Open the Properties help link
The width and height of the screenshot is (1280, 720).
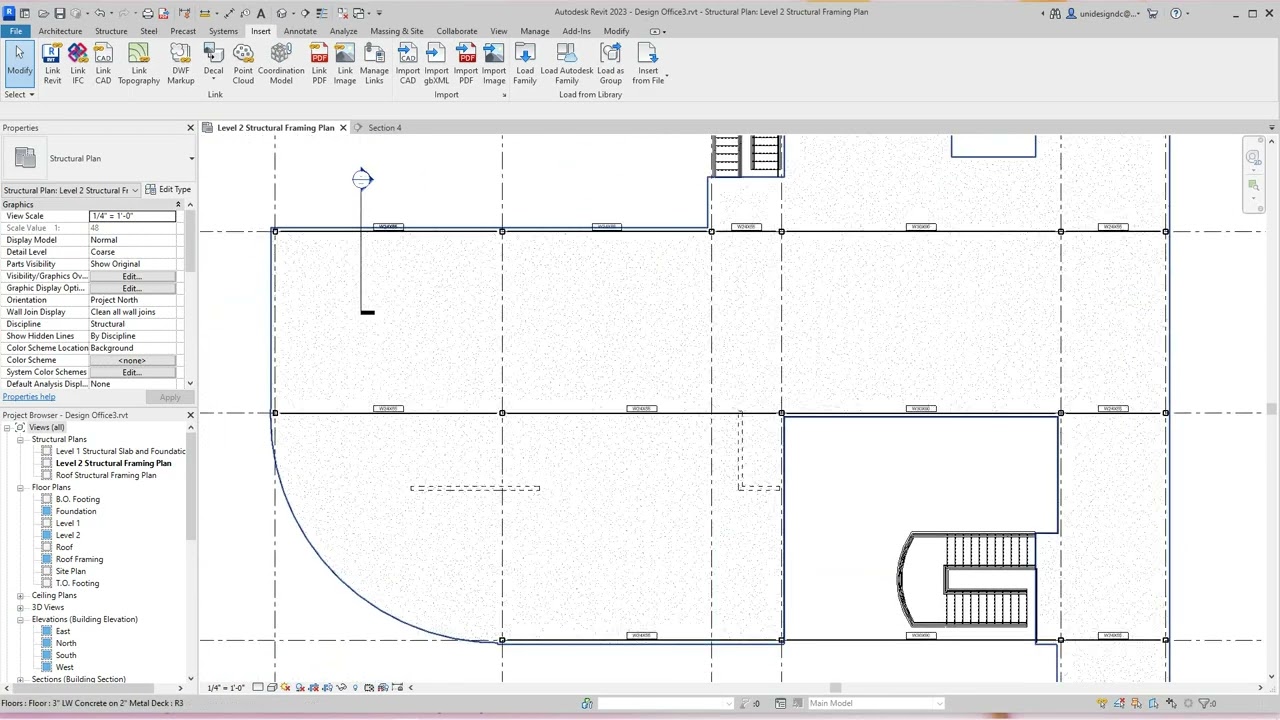[29, 397]
